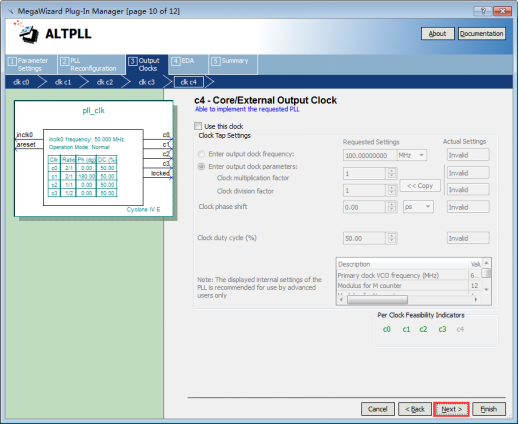Enable the 'Use this clock' checkbox

(198, 126)
